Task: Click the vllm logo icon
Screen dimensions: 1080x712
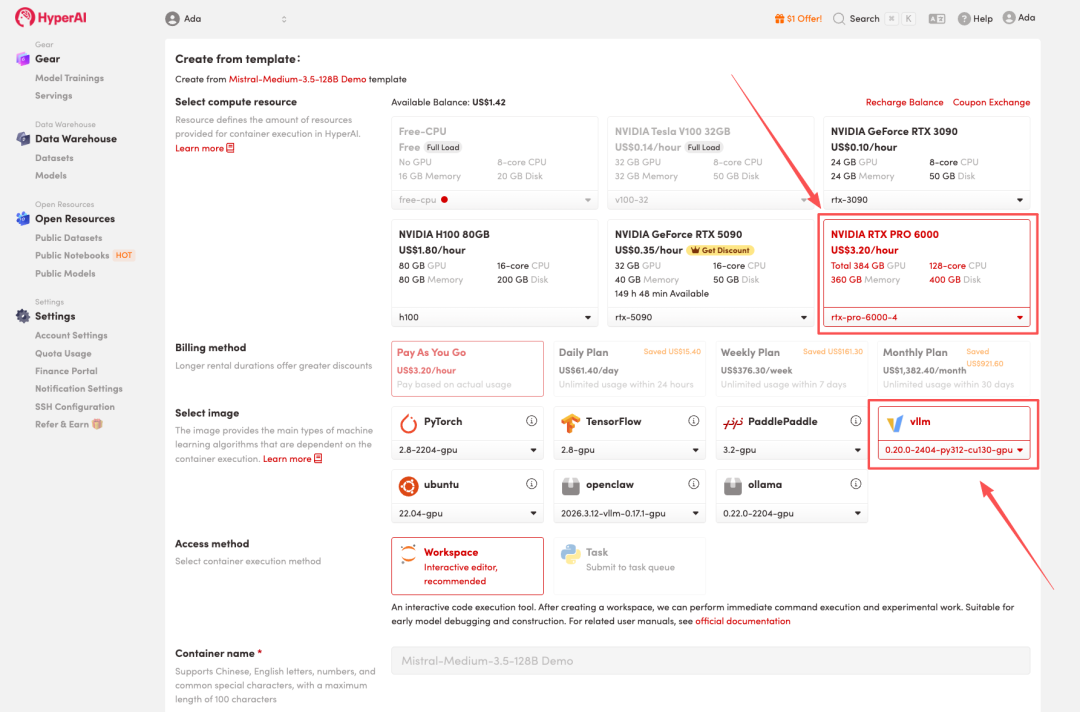Action: [895, 423]
